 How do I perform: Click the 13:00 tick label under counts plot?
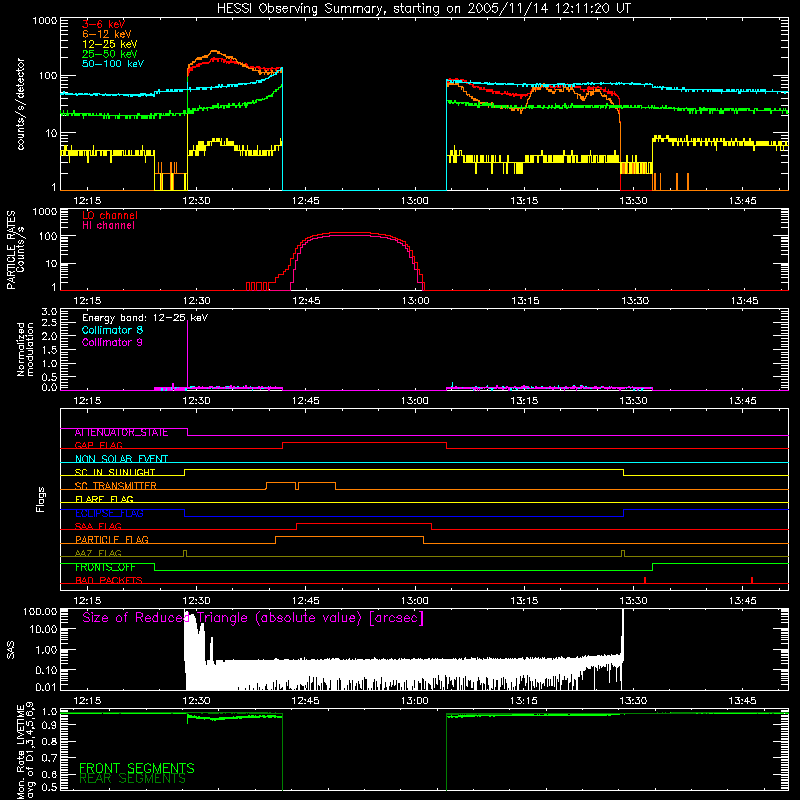pos(415,201)
